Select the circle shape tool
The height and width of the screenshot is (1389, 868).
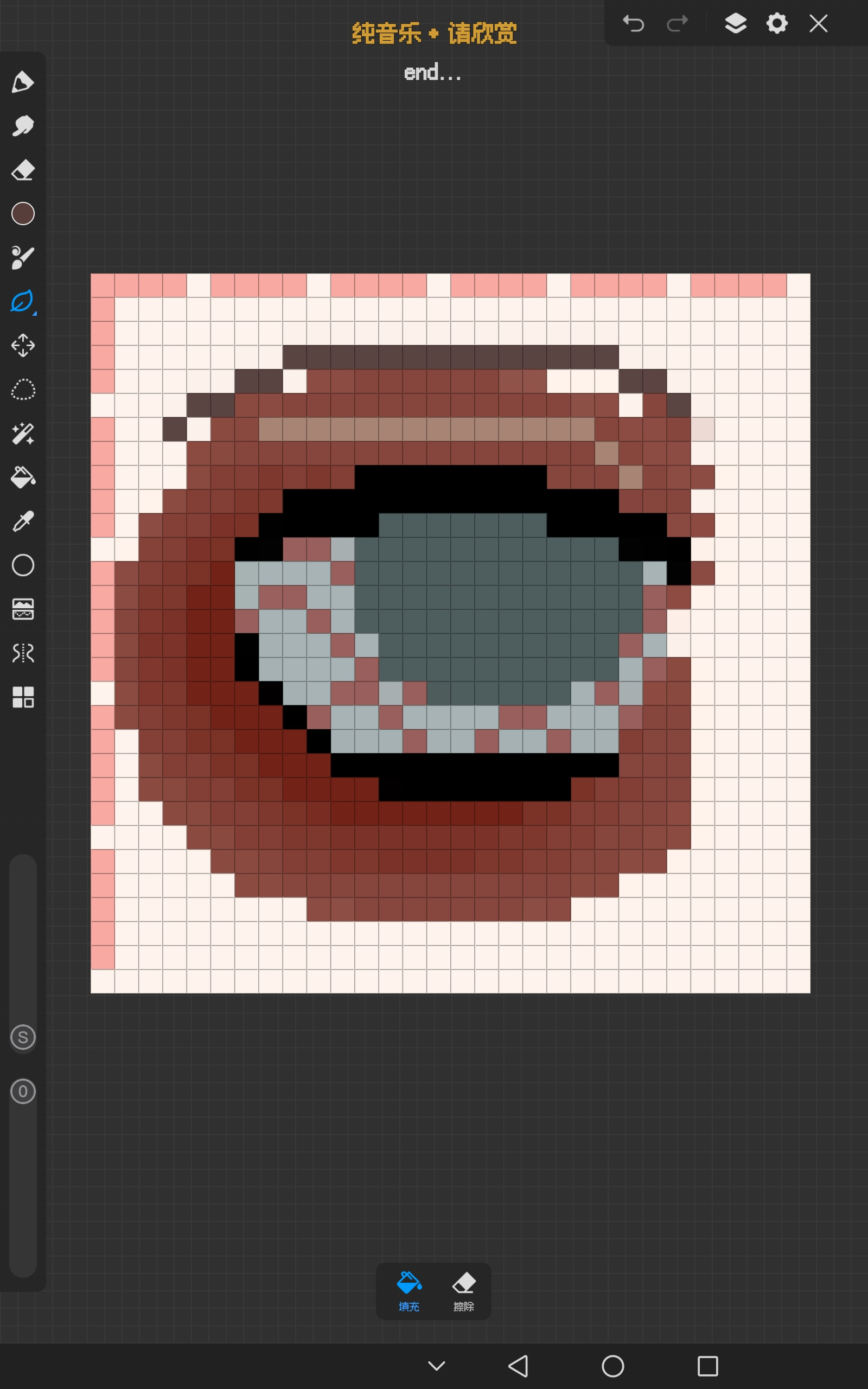point(23,565)
